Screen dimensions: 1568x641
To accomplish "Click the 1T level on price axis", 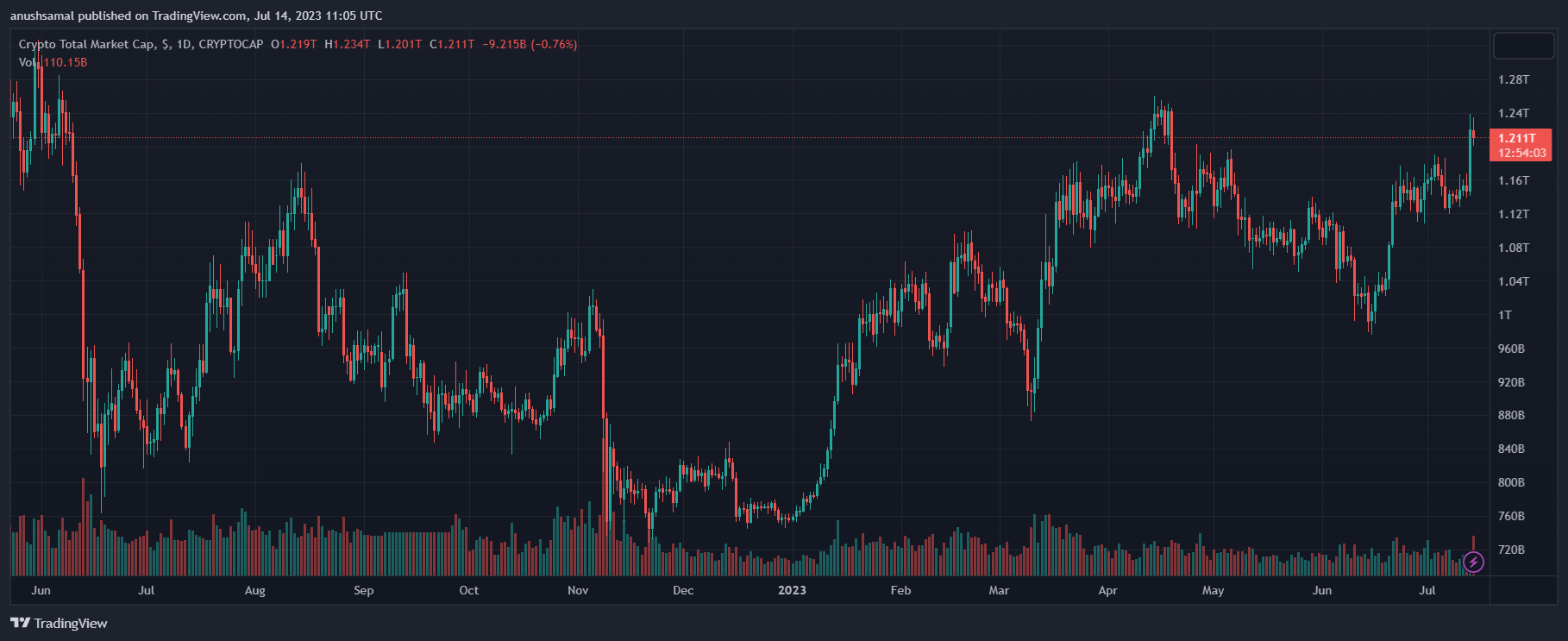I will (x=1505, y=315).
